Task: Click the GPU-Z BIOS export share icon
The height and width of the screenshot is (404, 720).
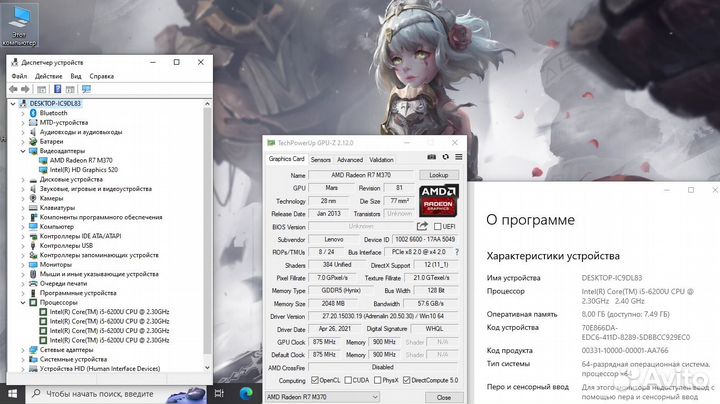Action: tap(422, 226)
